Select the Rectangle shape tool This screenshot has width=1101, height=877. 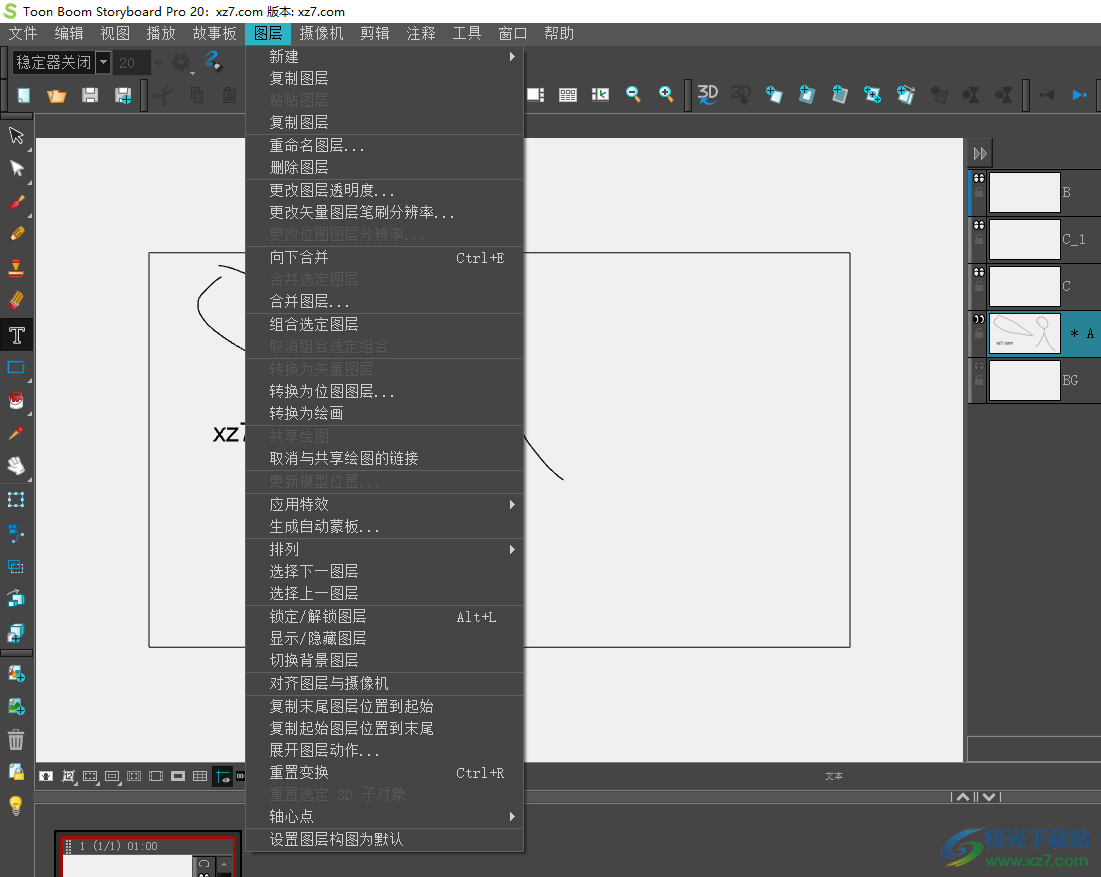(17, 367)
